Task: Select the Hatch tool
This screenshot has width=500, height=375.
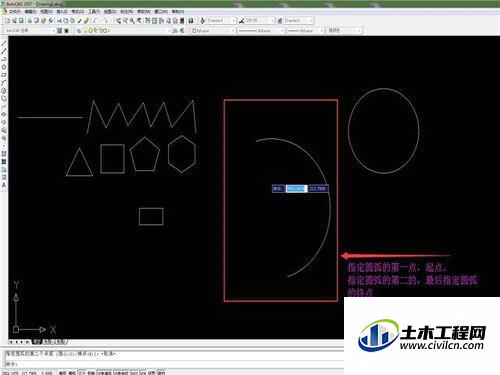Action: tap(4, 154)
